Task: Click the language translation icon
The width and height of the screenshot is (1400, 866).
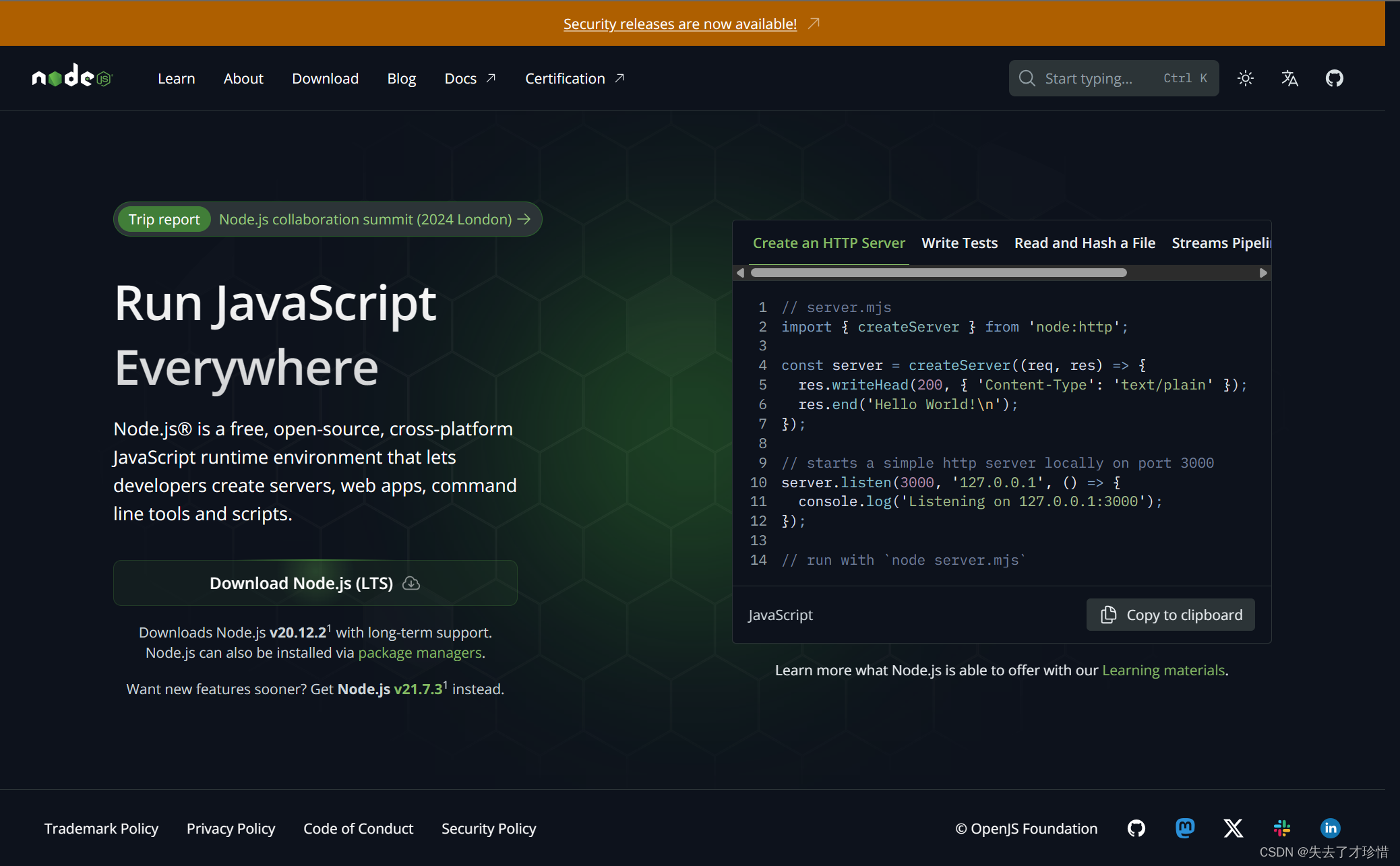Action: [x=1291, y=78]
